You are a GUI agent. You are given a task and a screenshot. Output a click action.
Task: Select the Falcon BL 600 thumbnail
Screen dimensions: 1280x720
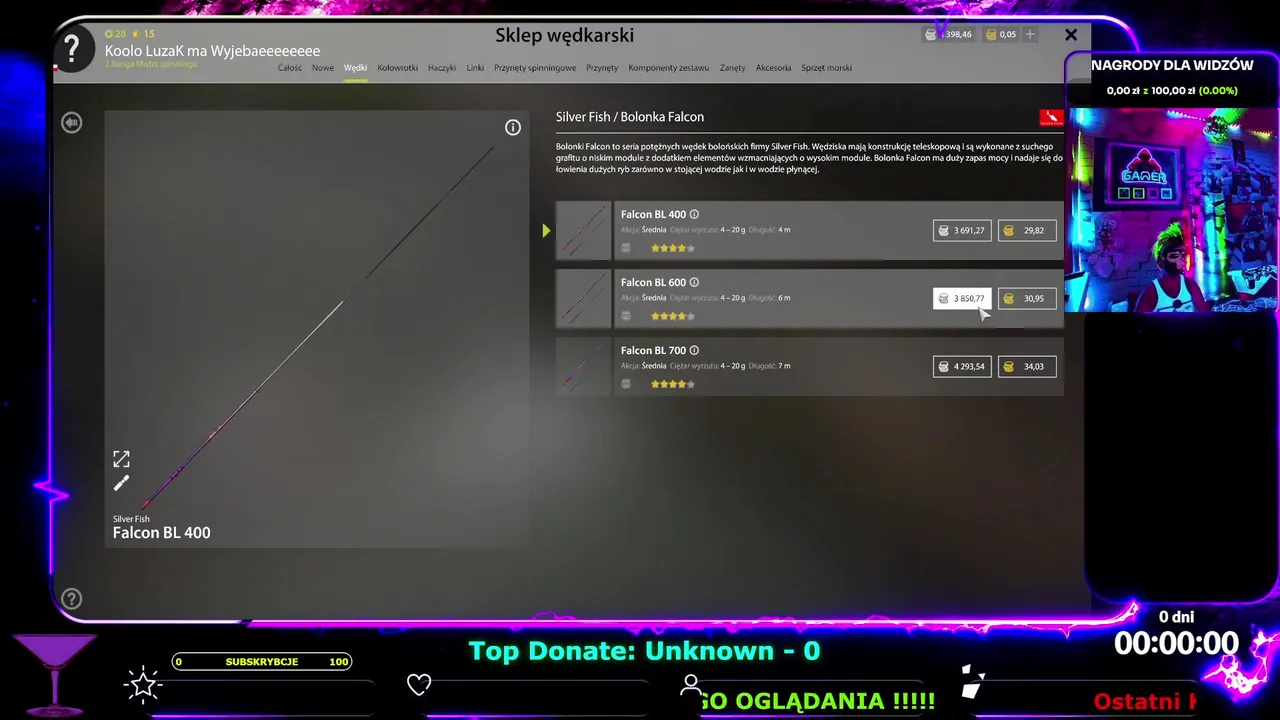click(583, 299)
